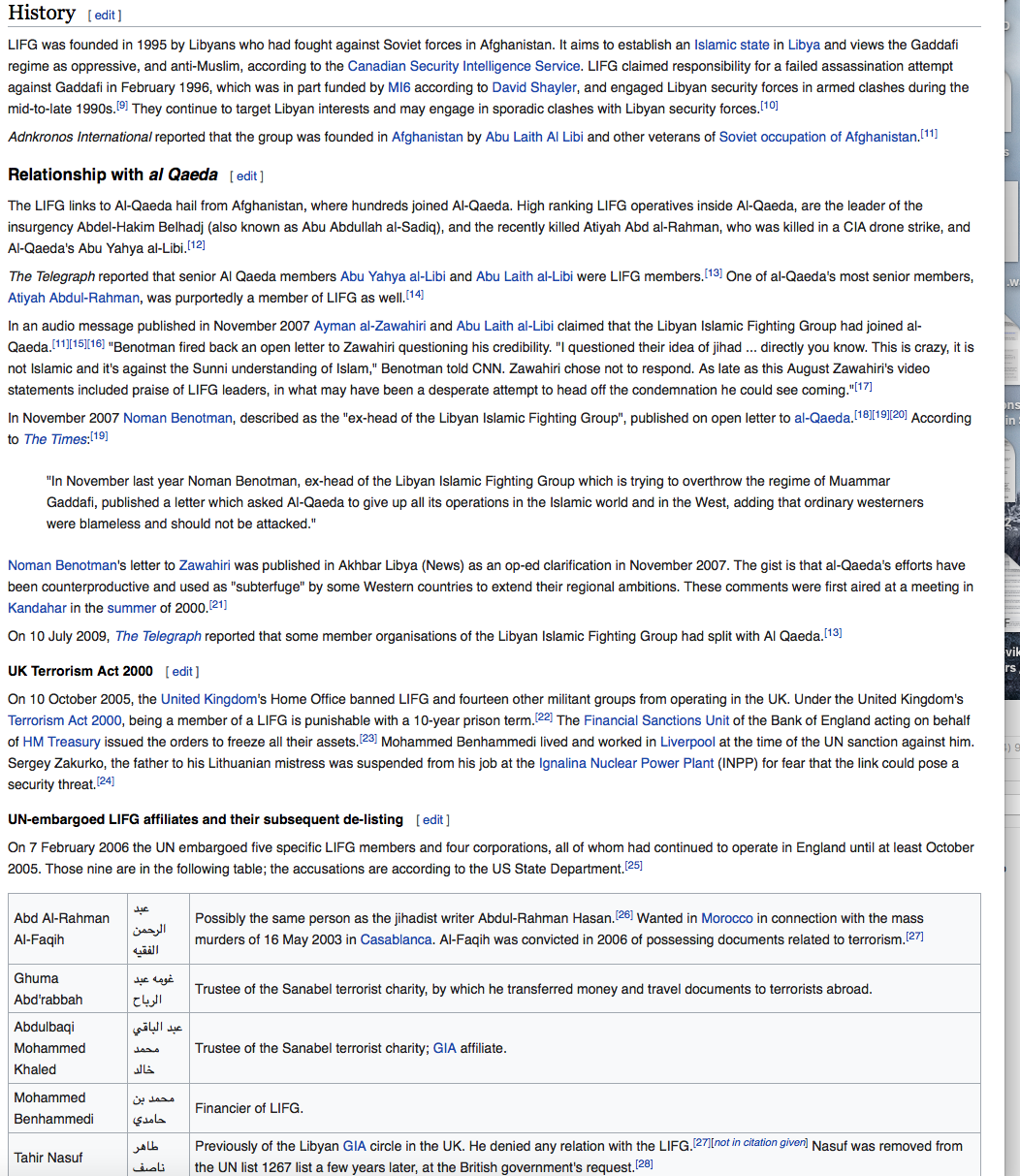The image size is (1020, 1176).
Task: Jump to citation 23 footnote
Action: coord(368,738)
